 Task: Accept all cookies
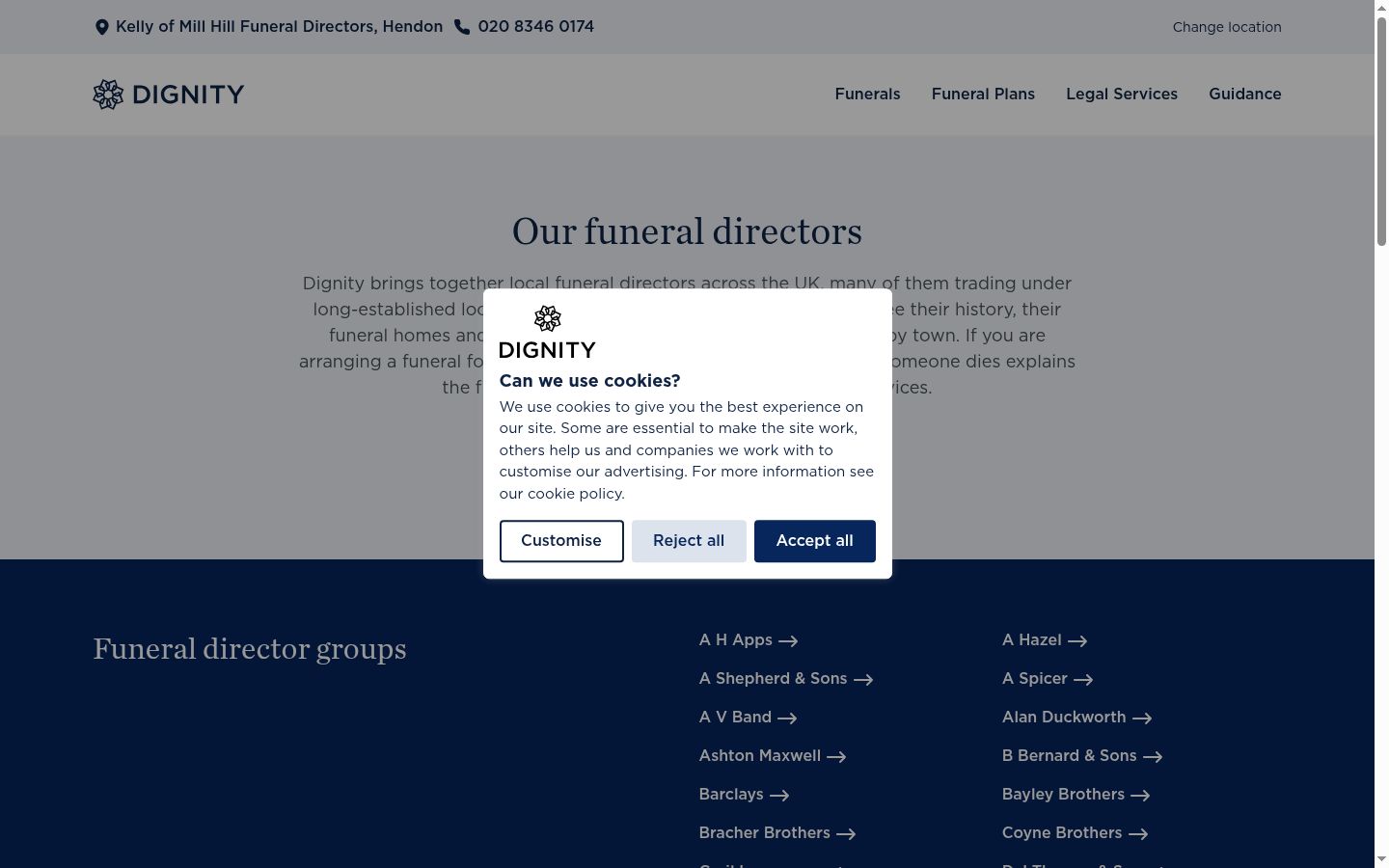pyautogui.click(x=815, y=541)
